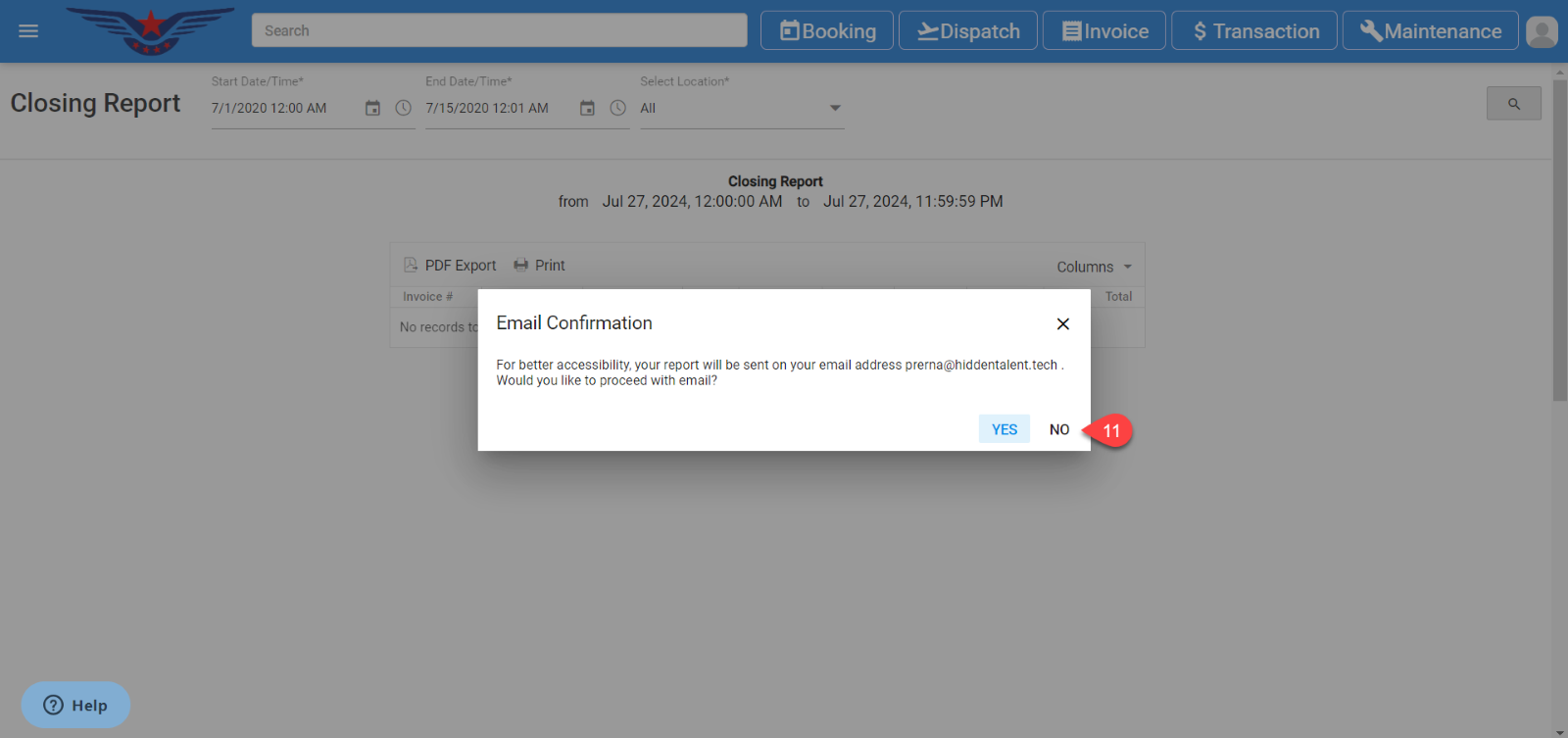The width and height of the screenshot is (1568, 738).
Task: Expand the Select Location dropdown
Action: pyautogui.click(x=835, y=108)
